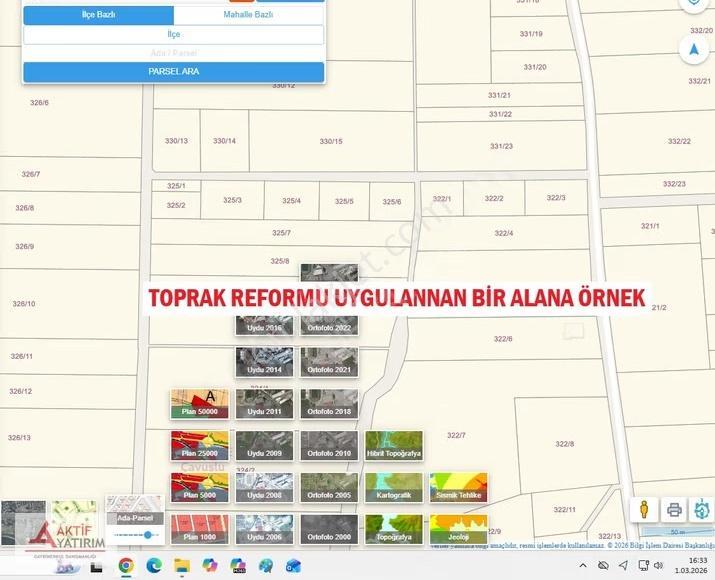Select the Plan 5000 layer
Image resolution: width=715 pixels, height=580 pixels.
point(200,488)
